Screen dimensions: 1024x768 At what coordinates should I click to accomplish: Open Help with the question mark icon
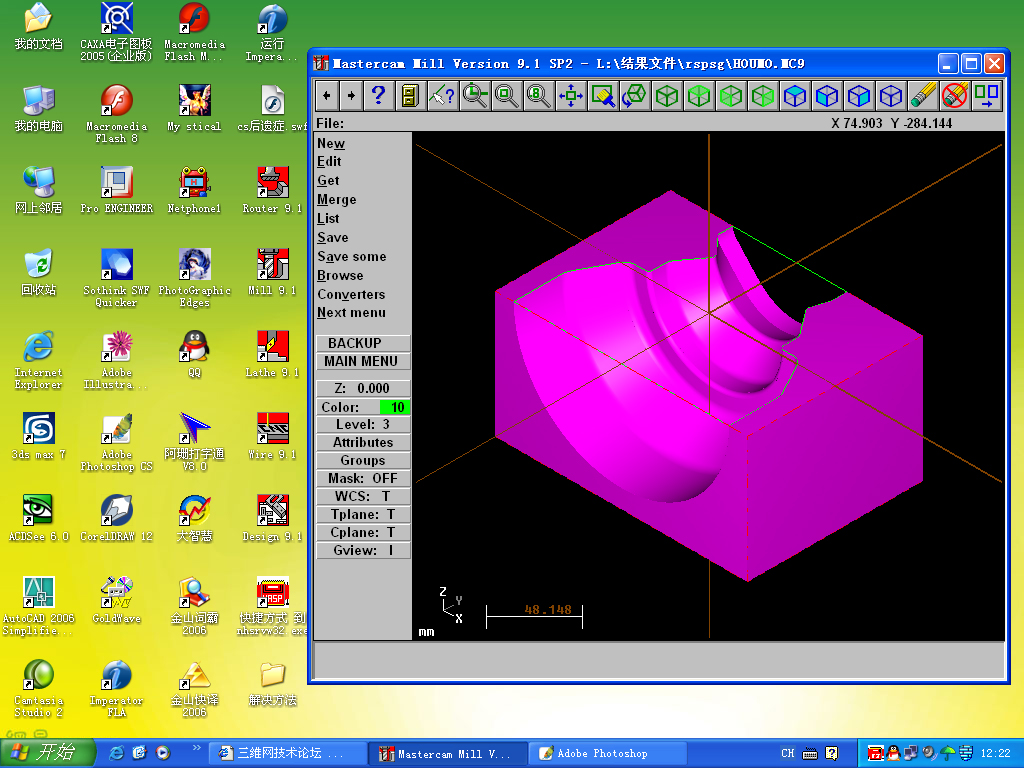(x=378, y=96)
